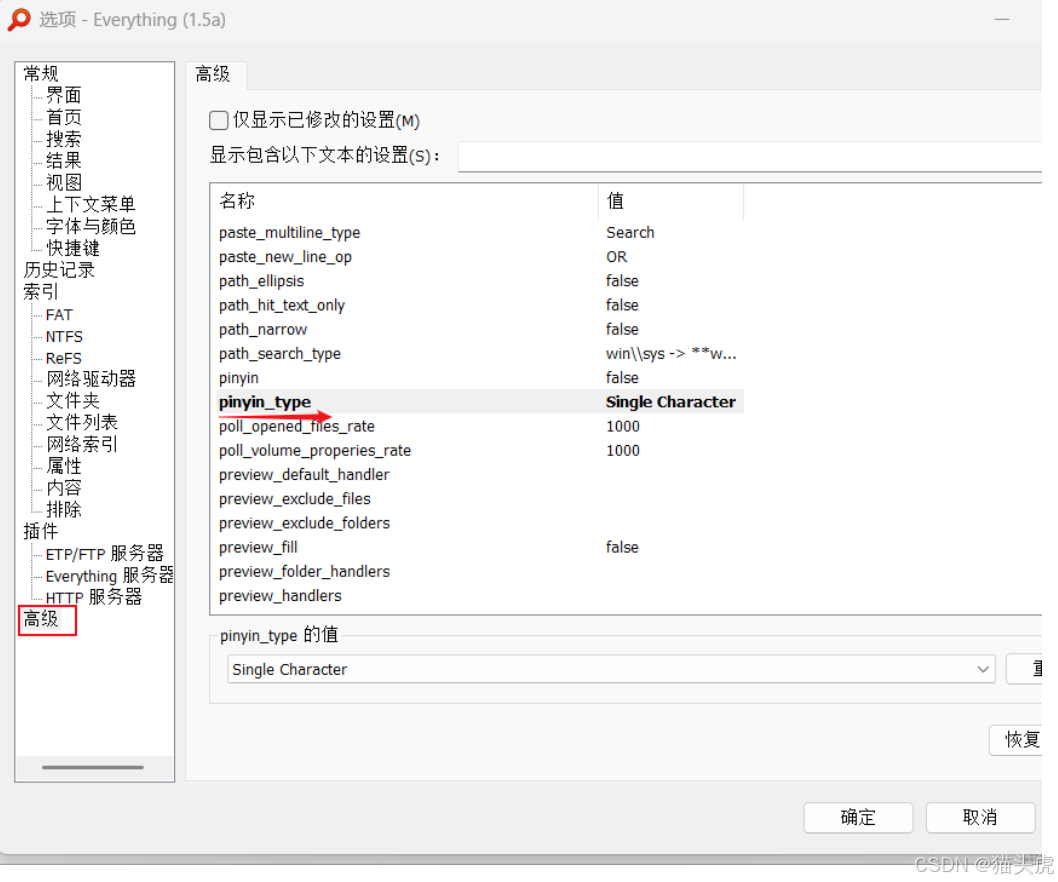Select the preview_default_handler setting row

[x=480, y=475]
